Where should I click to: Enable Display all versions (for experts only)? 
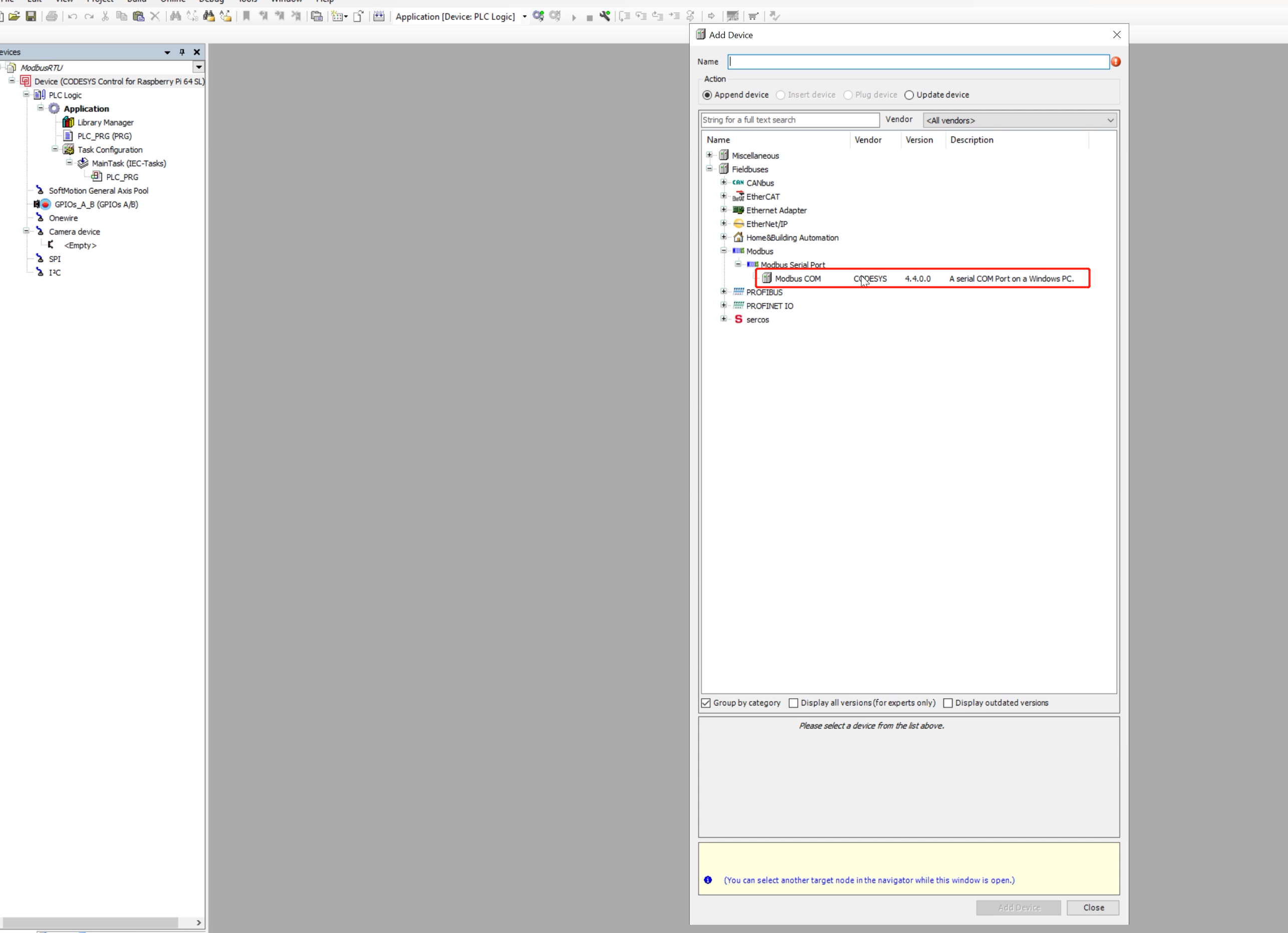[793, 703]
